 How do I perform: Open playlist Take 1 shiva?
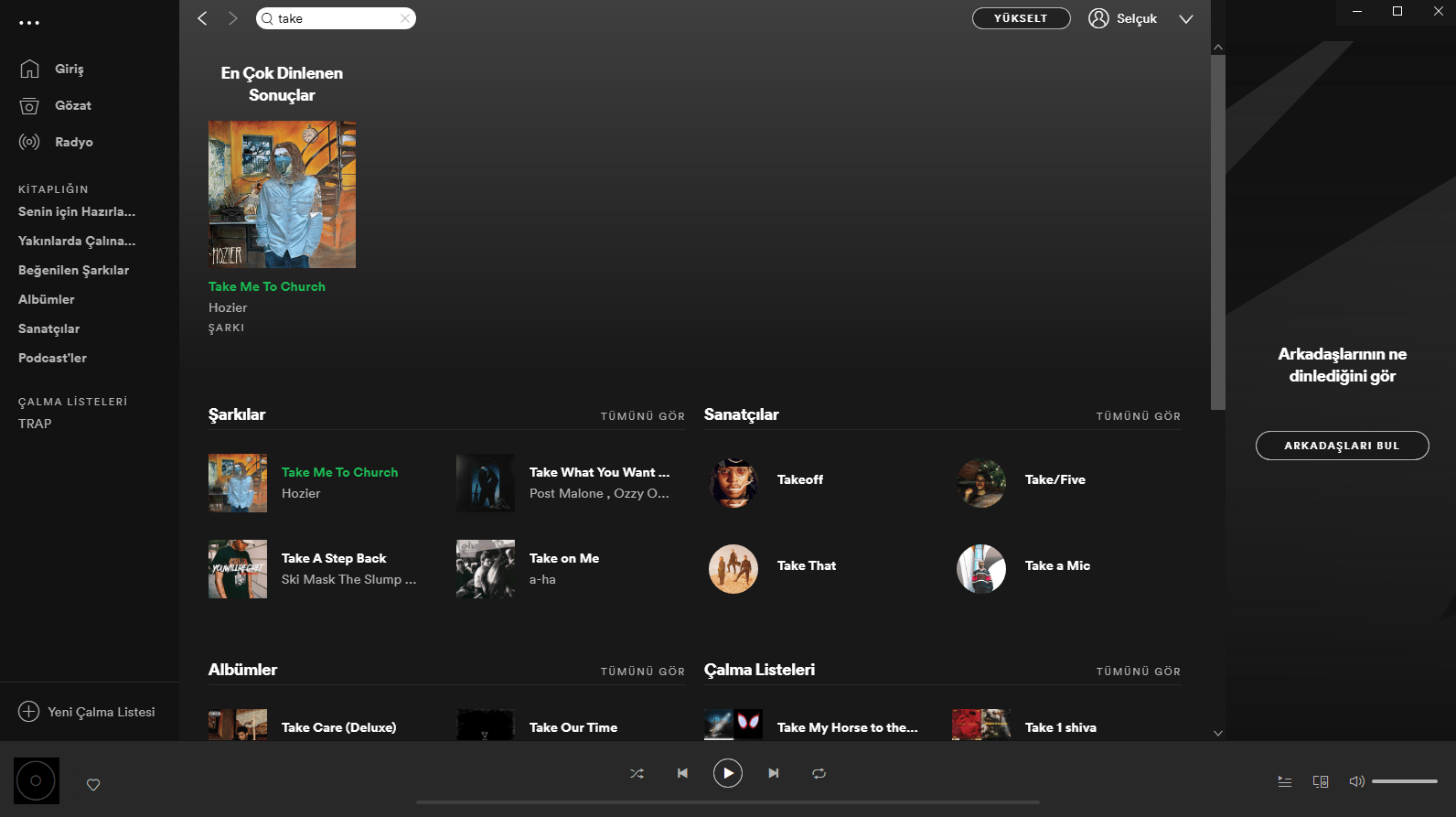coord(1061,727)
